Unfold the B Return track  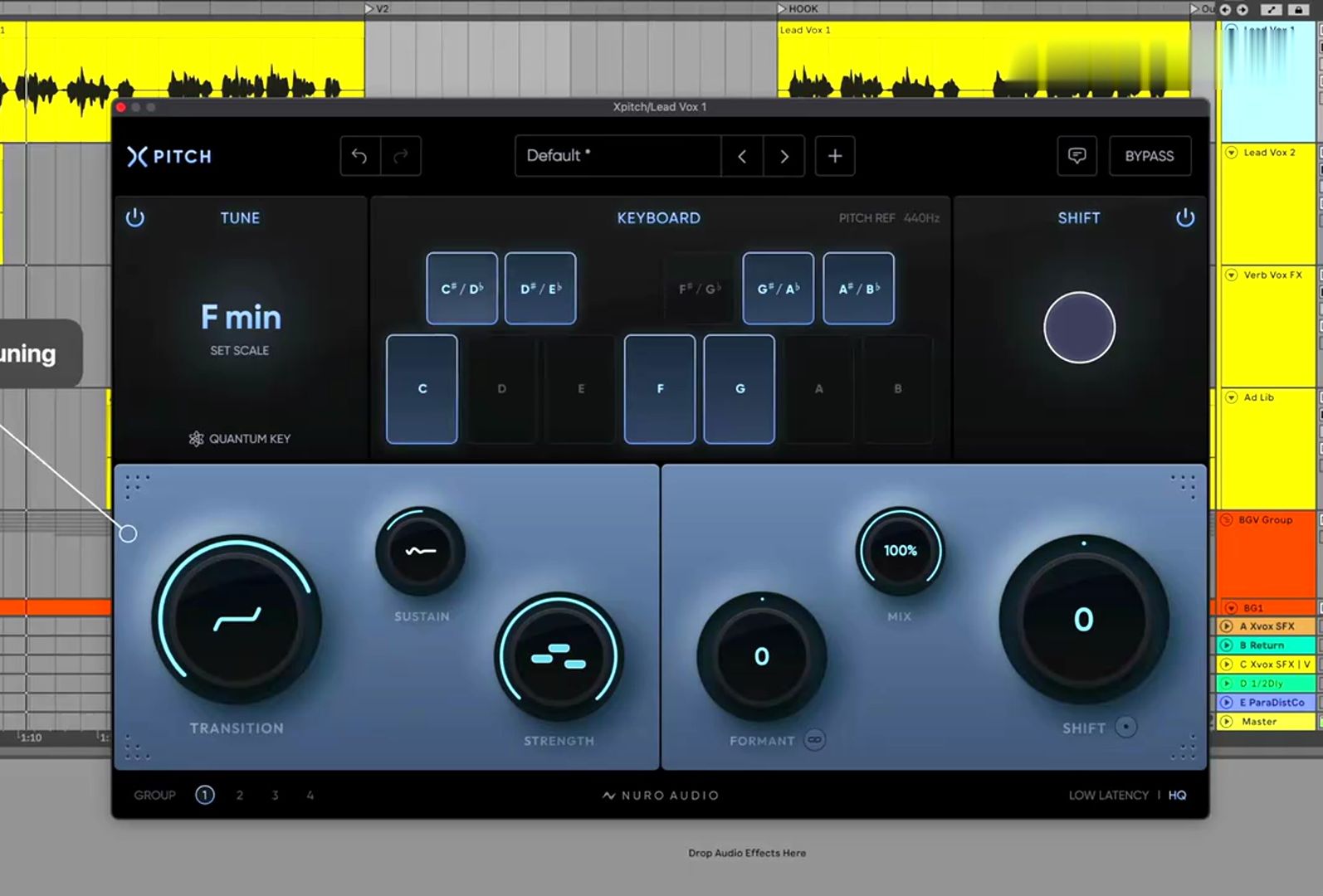[1227, 645]
